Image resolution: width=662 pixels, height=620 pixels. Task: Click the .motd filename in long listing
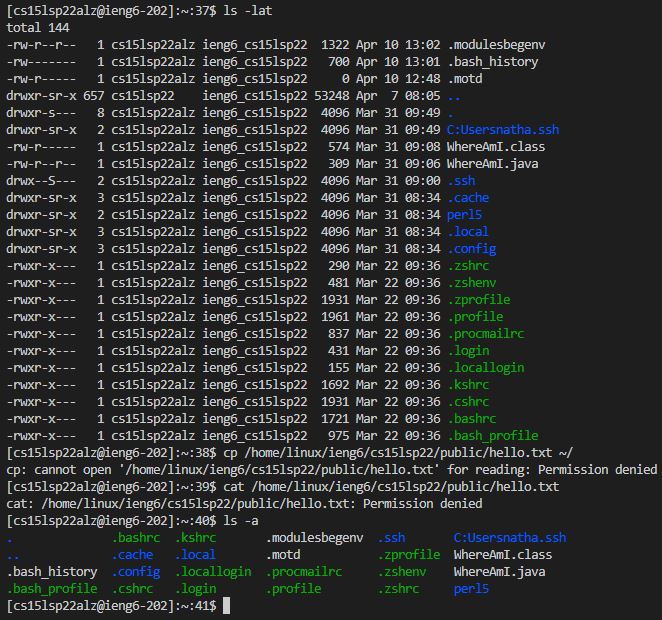coord(466,78)
